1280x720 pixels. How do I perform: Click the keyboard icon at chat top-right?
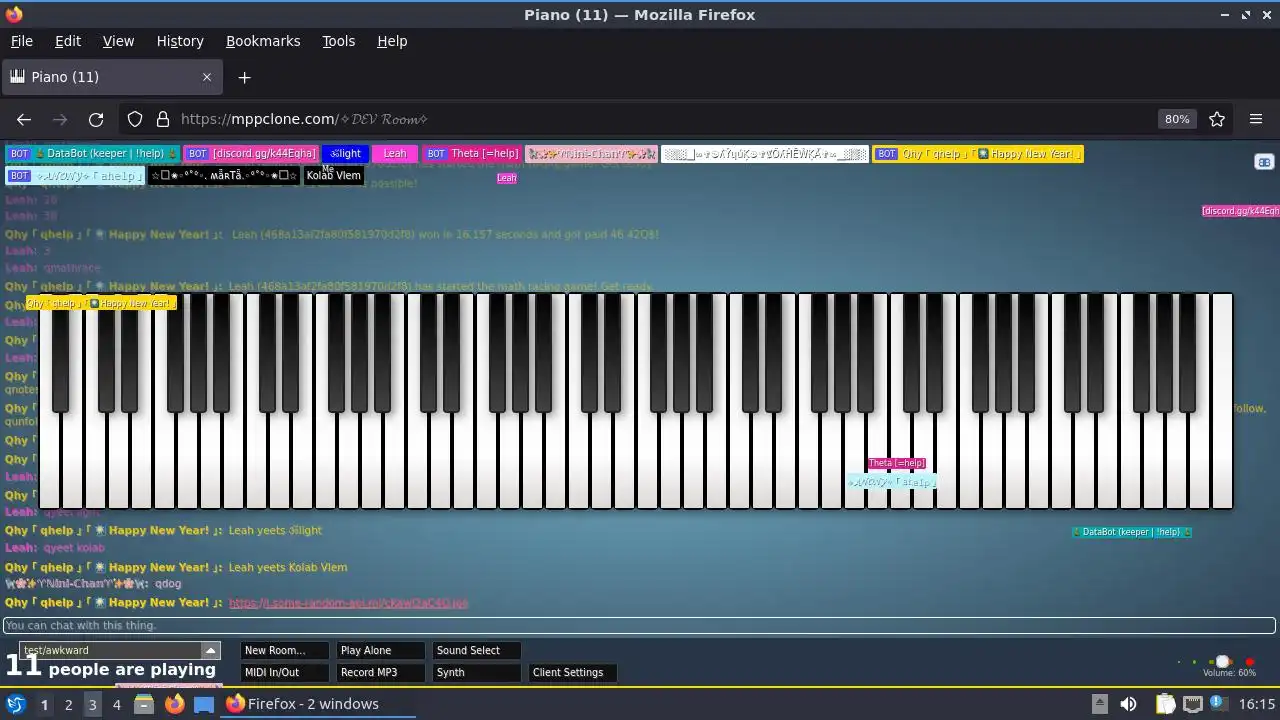(x=1264, y=162)
